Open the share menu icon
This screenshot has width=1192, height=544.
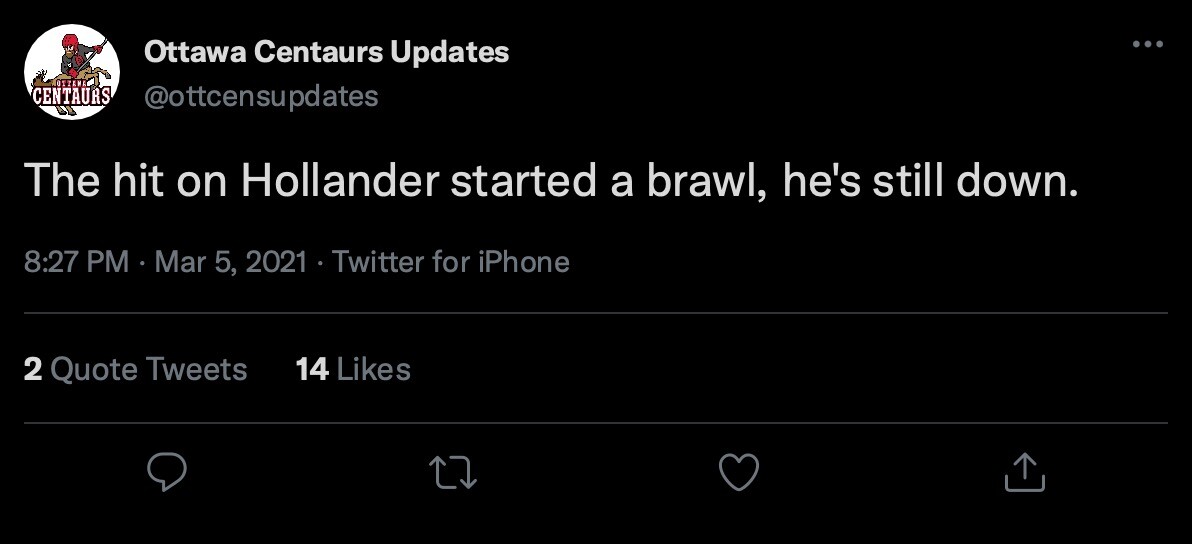[x=1024, y=473]
